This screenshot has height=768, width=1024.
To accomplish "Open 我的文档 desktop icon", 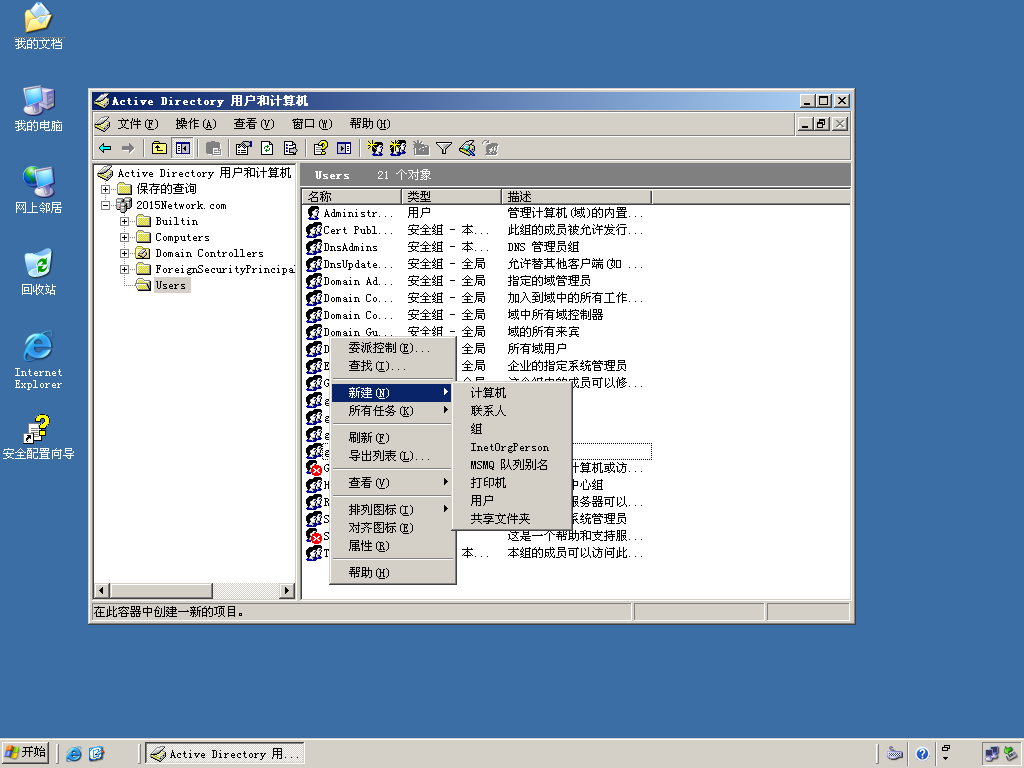I will [x=39, y=26].
